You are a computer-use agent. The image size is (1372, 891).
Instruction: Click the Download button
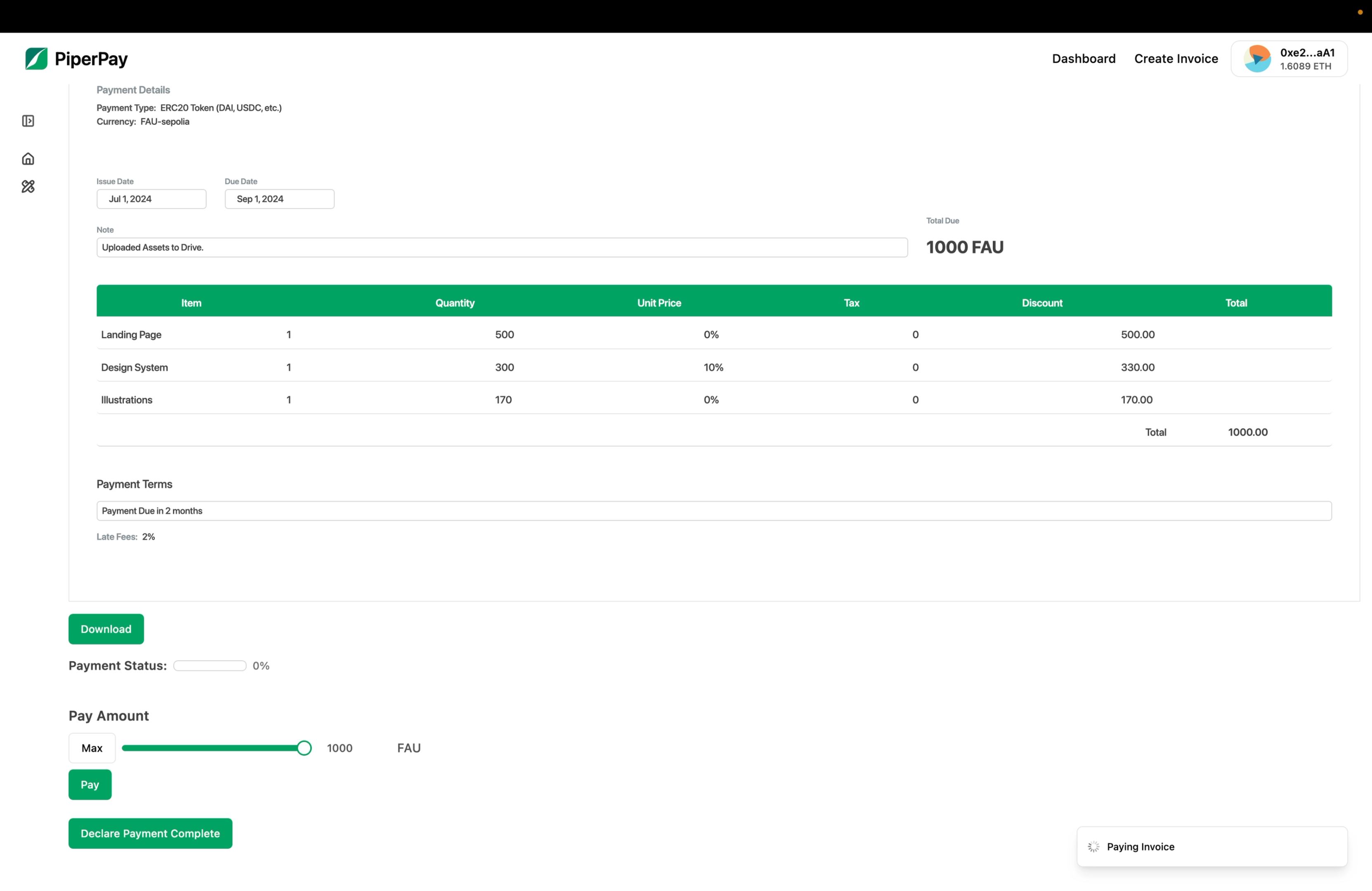tap(106, 629)
